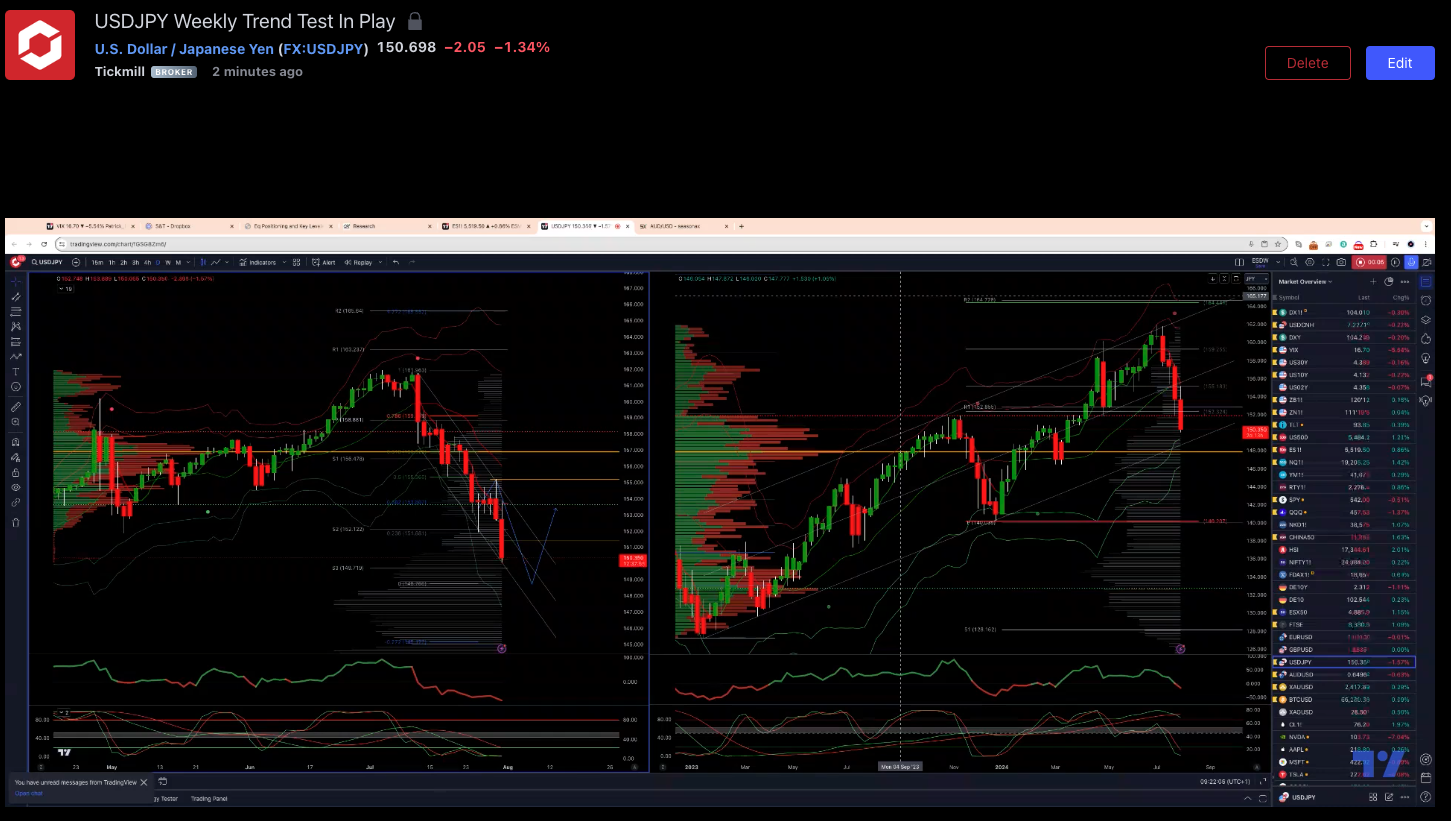This screenshot has height=821, width=1451.
Task: Switch to the VIX browser tab in the chart image
Action: pyautogui.click(x=91, y=226)
